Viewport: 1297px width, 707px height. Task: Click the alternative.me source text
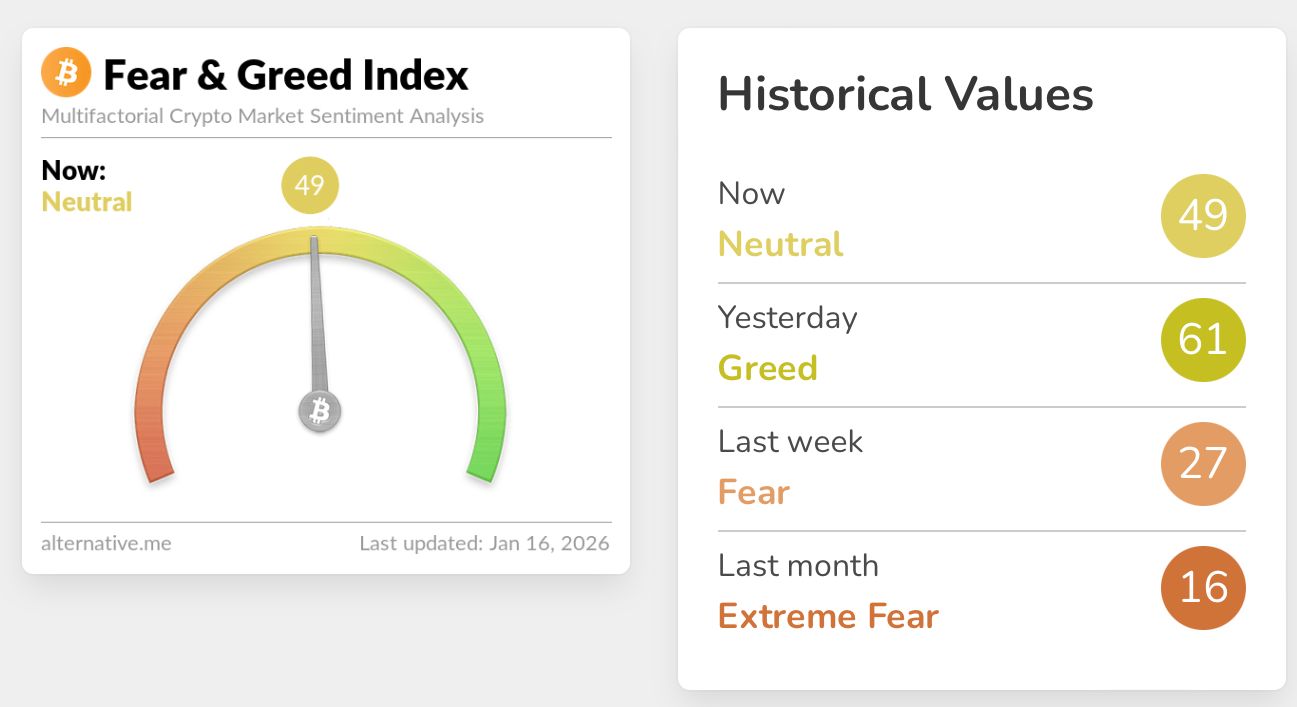point(106,544)
